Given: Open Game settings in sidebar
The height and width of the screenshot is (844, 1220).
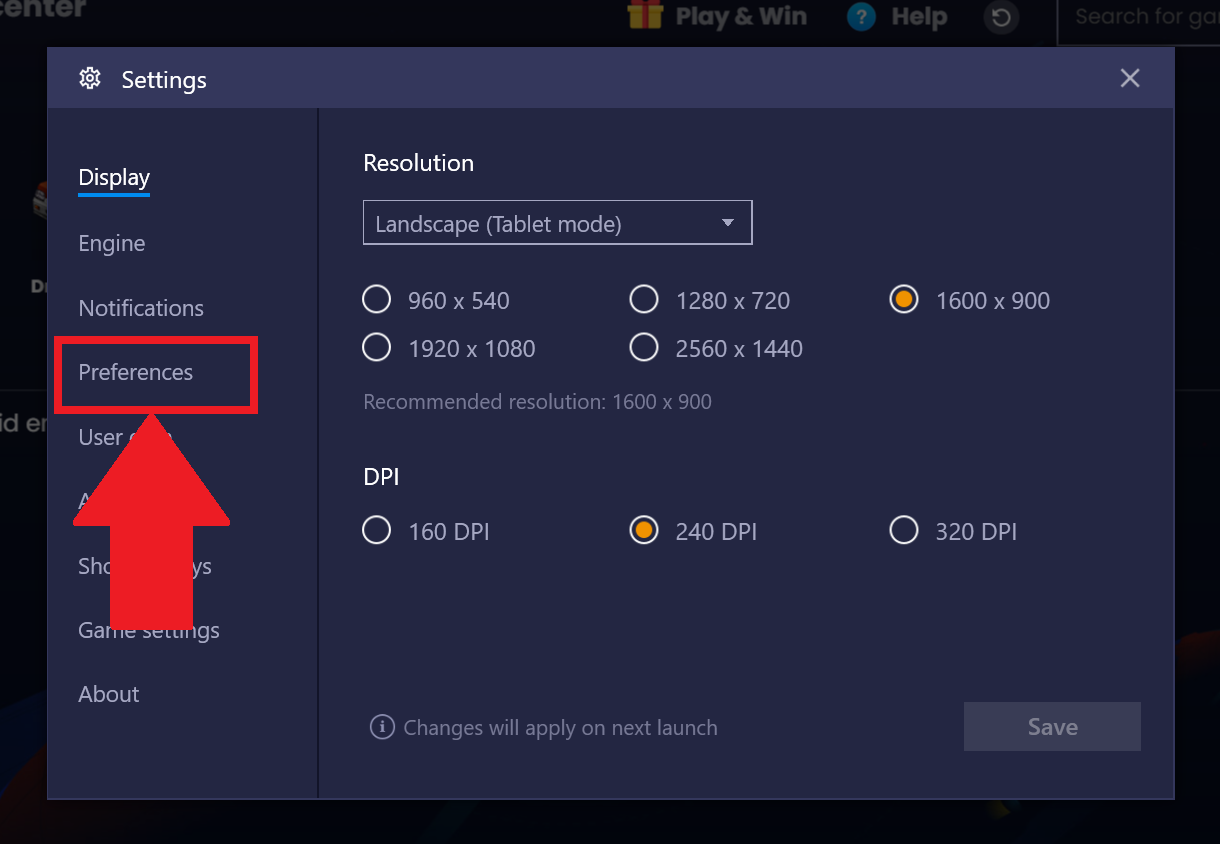Looking at the screenshot, I should coord(149,630).
